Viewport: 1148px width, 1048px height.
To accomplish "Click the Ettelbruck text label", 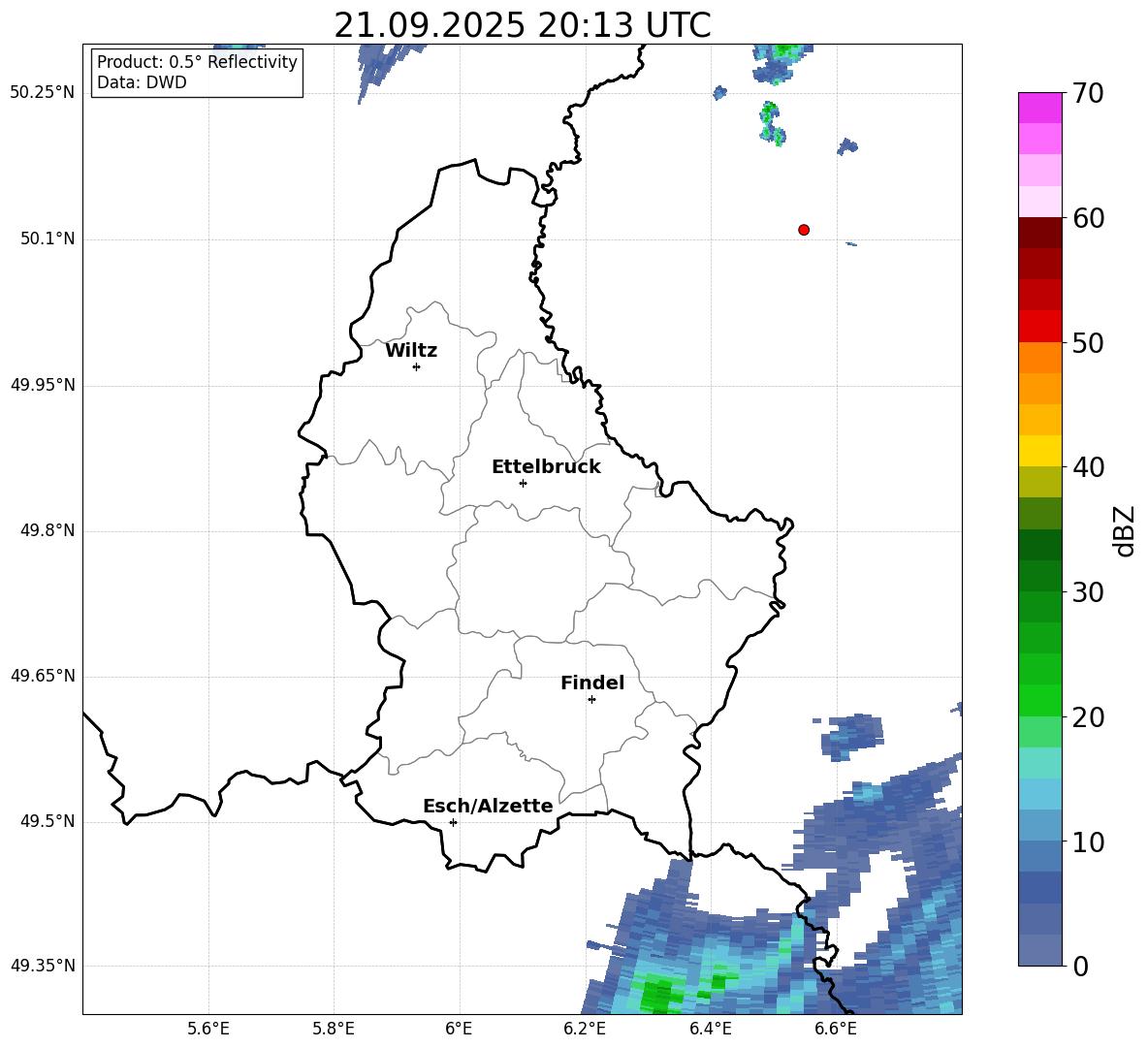I will coord(545,467).
